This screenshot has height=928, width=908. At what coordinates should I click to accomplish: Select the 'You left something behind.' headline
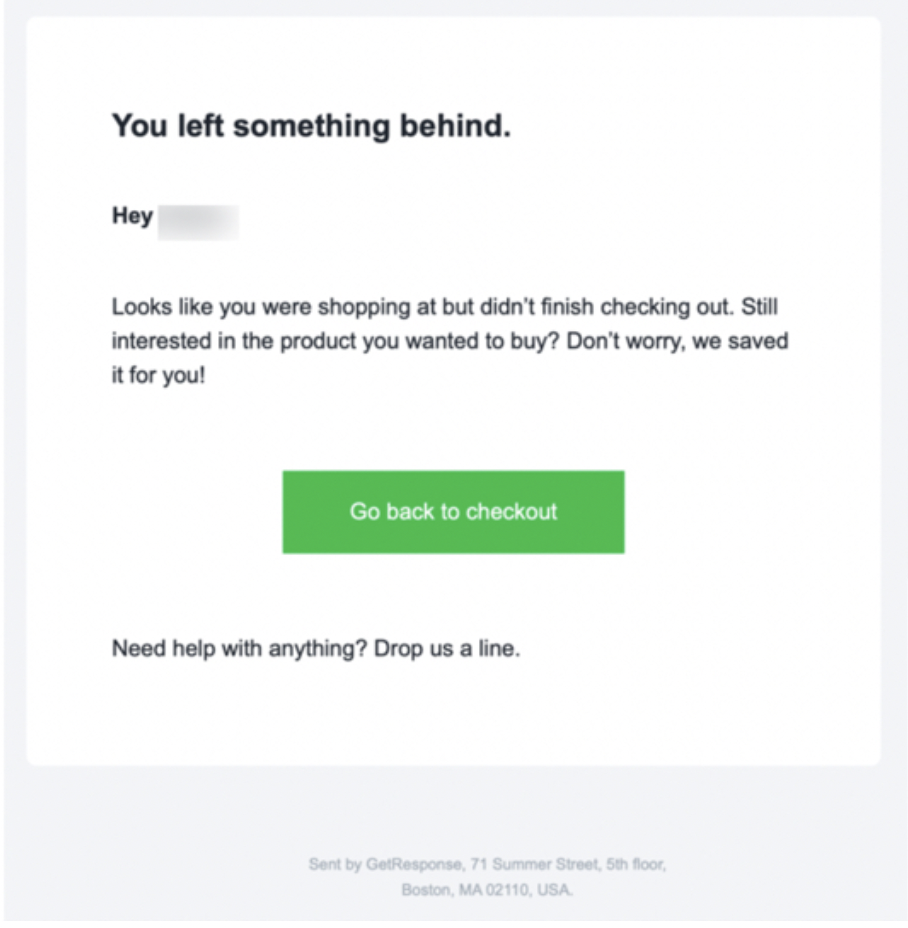coord(311,125)
